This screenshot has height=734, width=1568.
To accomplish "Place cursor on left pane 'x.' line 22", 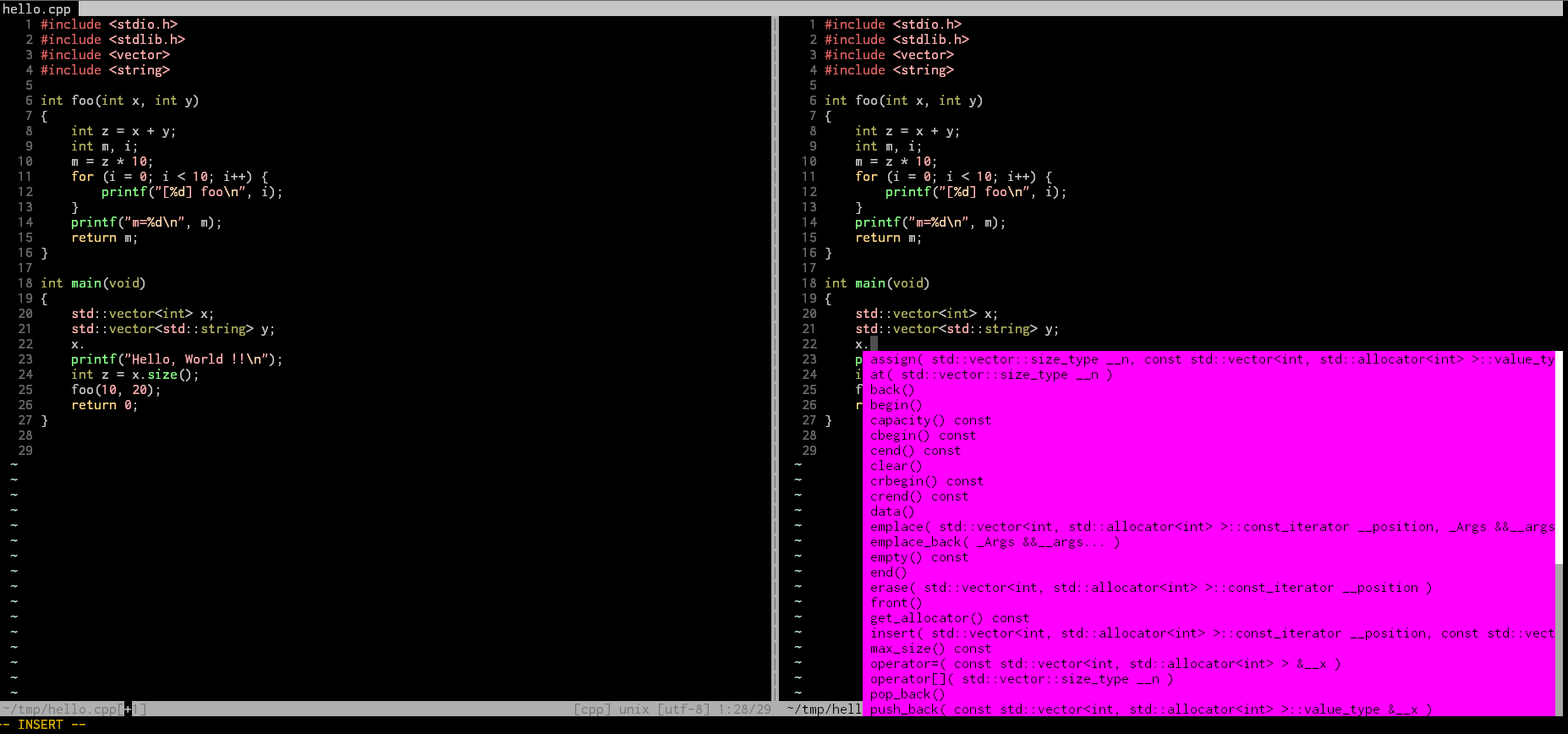I will 77,344.
